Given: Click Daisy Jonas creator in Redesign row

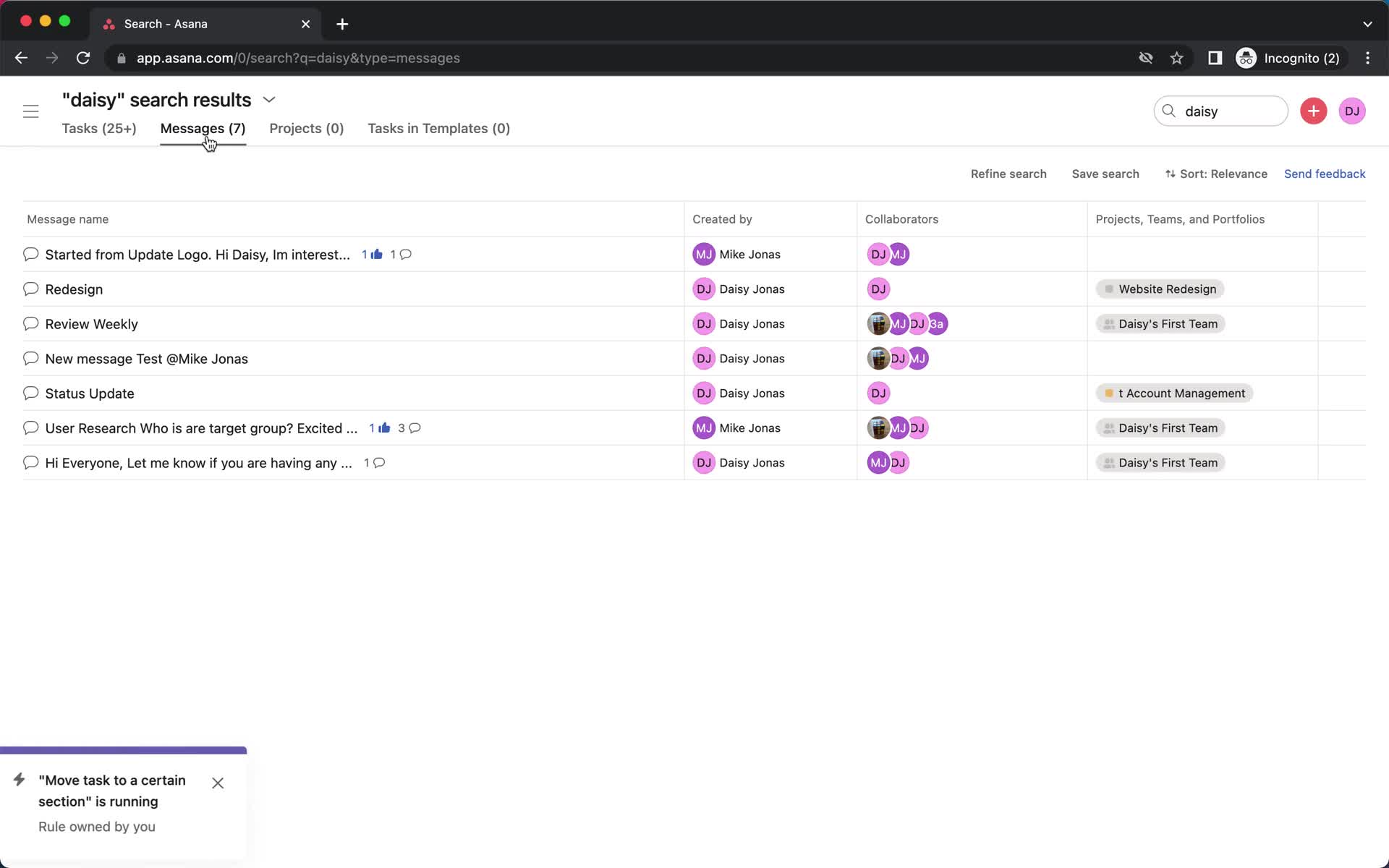Looking at the screenshot, I should tap(739, 289).
